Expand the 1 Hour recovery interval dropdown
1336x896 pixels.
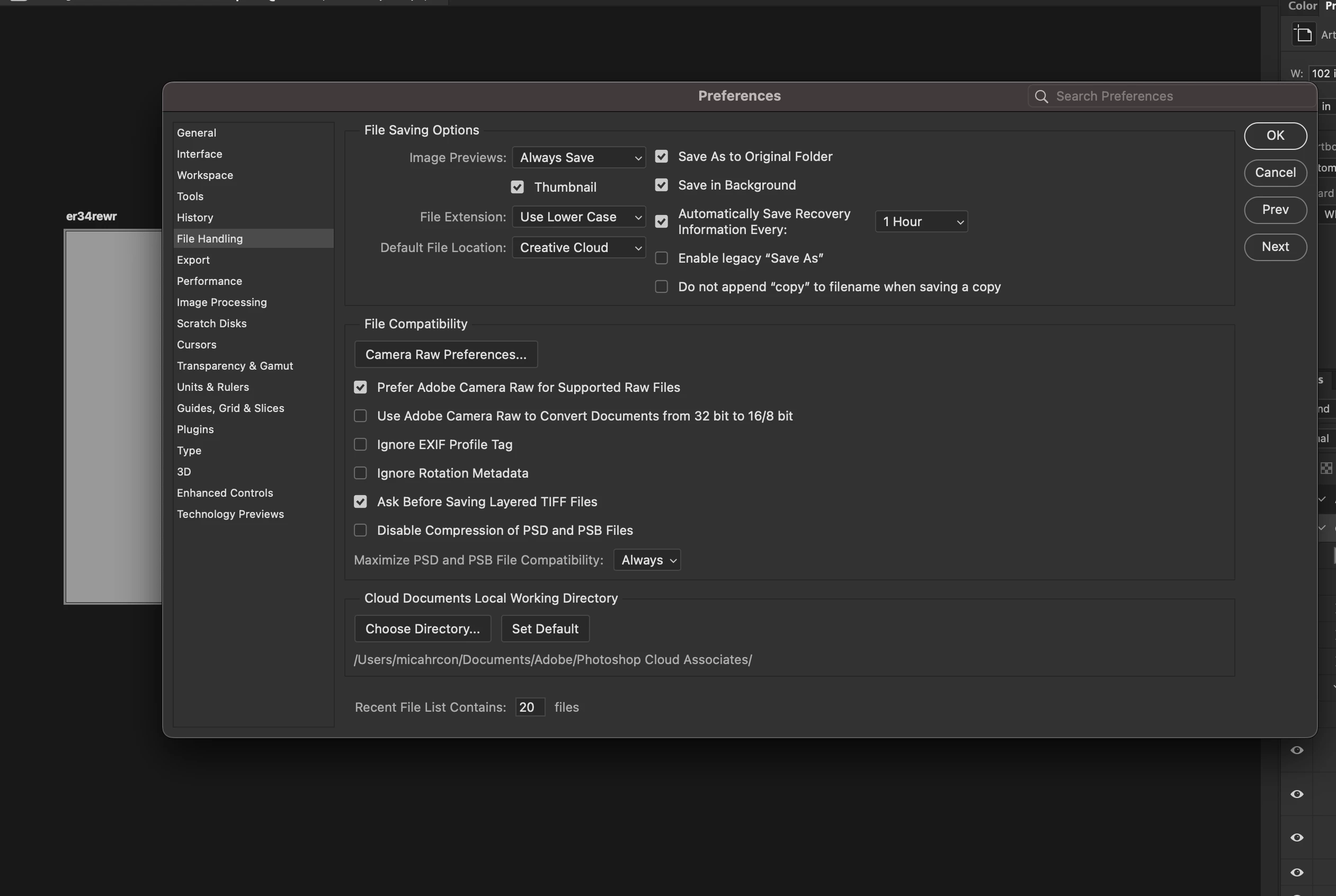click(x=921, y=222)
